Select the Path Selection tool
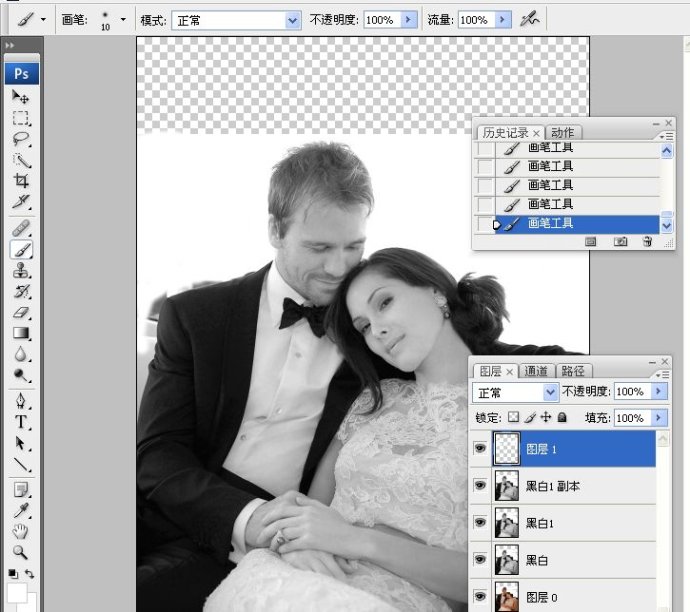Image resolution: width=690 pixels, height=612 pixels. [20, 443]
